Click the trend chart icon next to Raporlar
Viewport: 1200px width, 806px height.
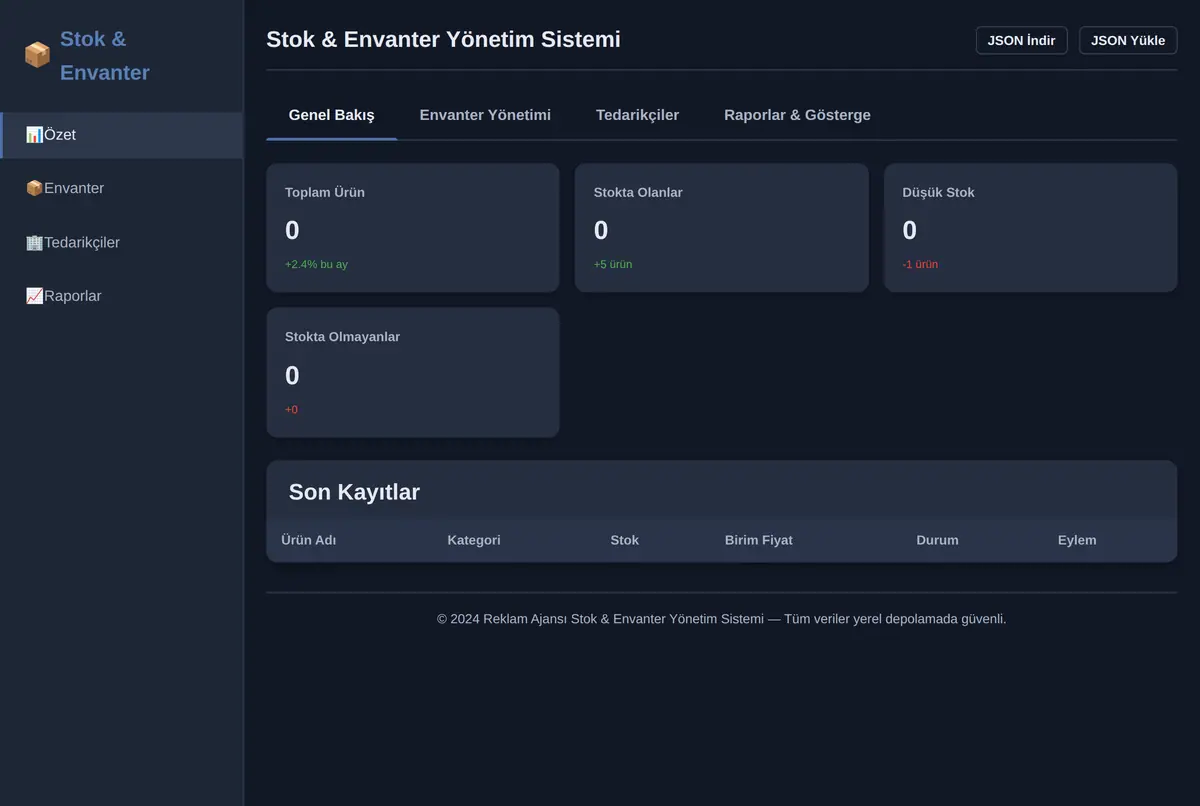(x=34, y=296)
